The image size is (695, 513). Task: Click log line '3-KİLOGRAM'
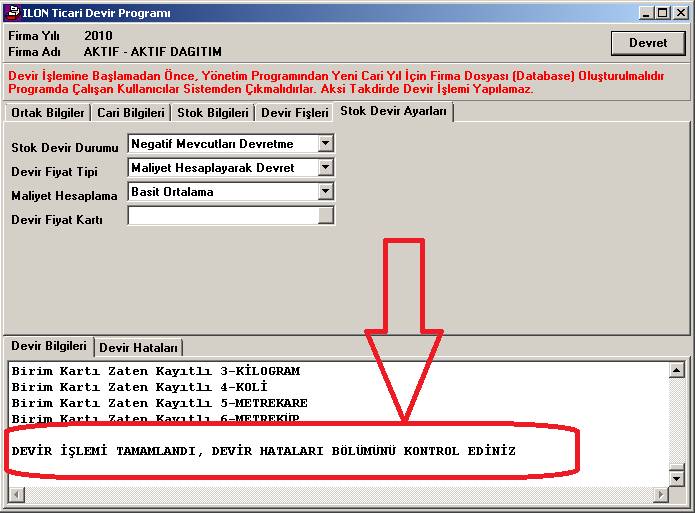point(156,371)
